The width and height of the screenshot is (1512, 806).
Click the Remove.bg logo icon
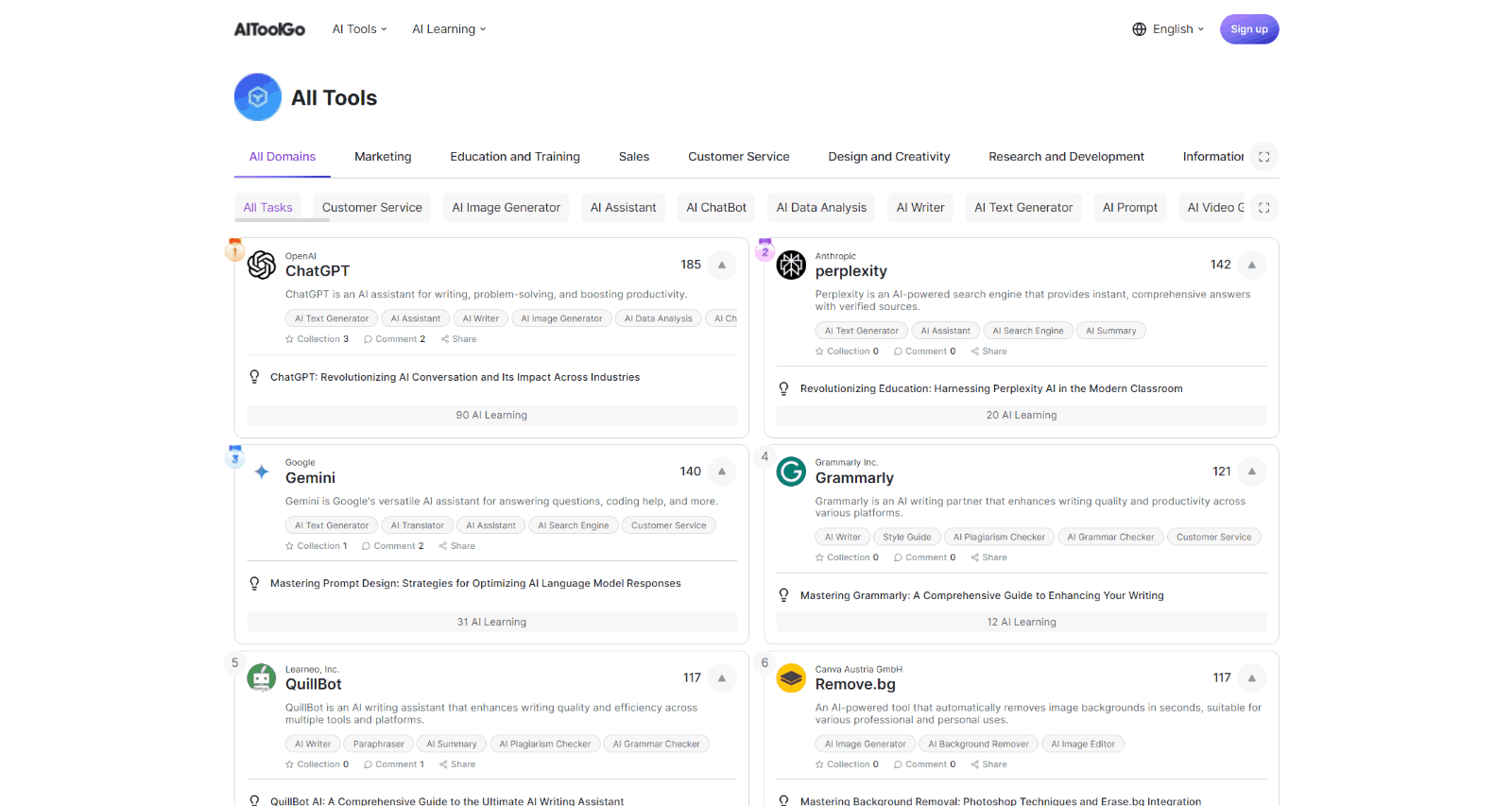click(x=791, y=677)
